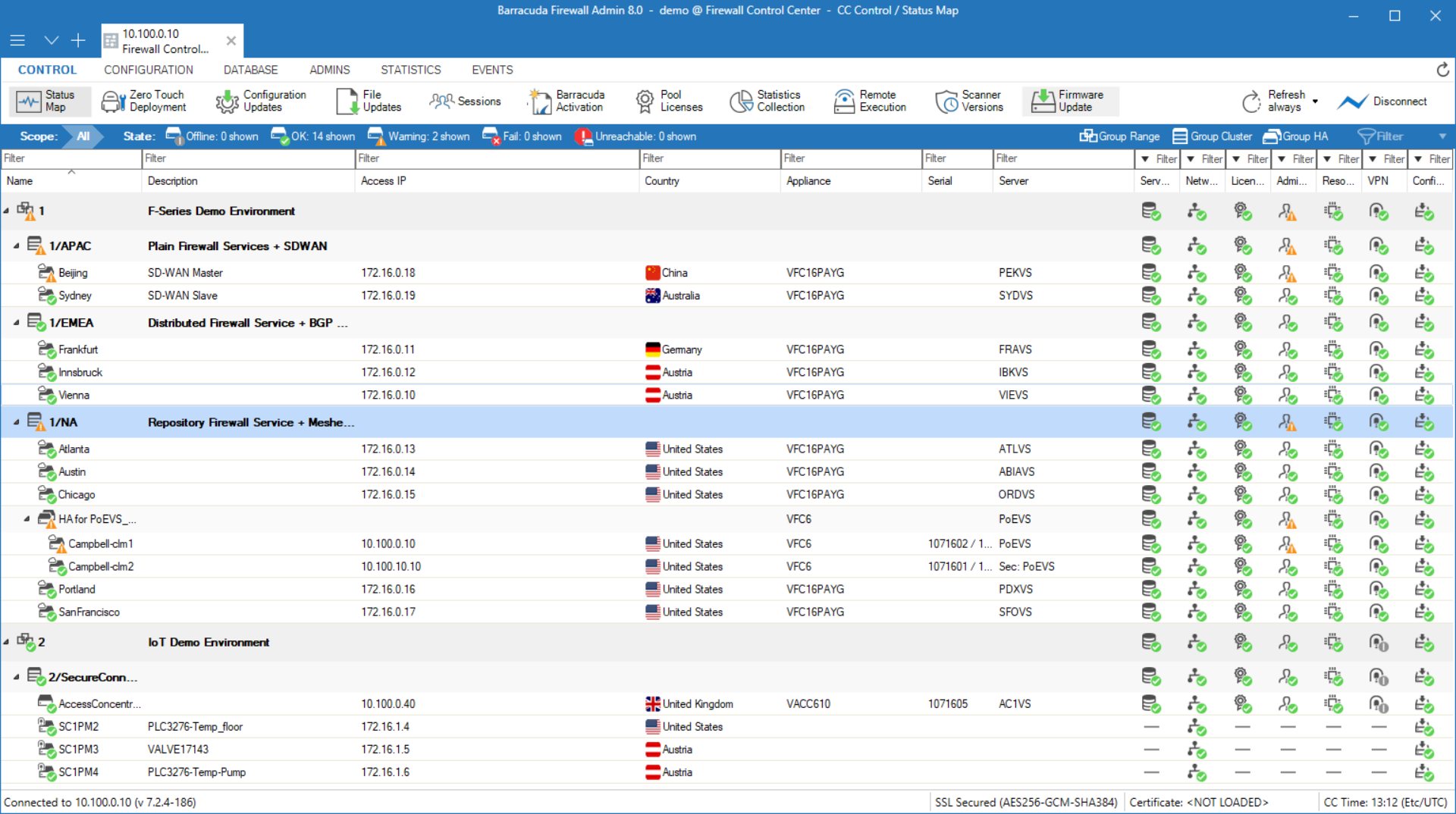
Task: Open Barracuda Activation
Action: pyautogui.click(x=567, y=101)
